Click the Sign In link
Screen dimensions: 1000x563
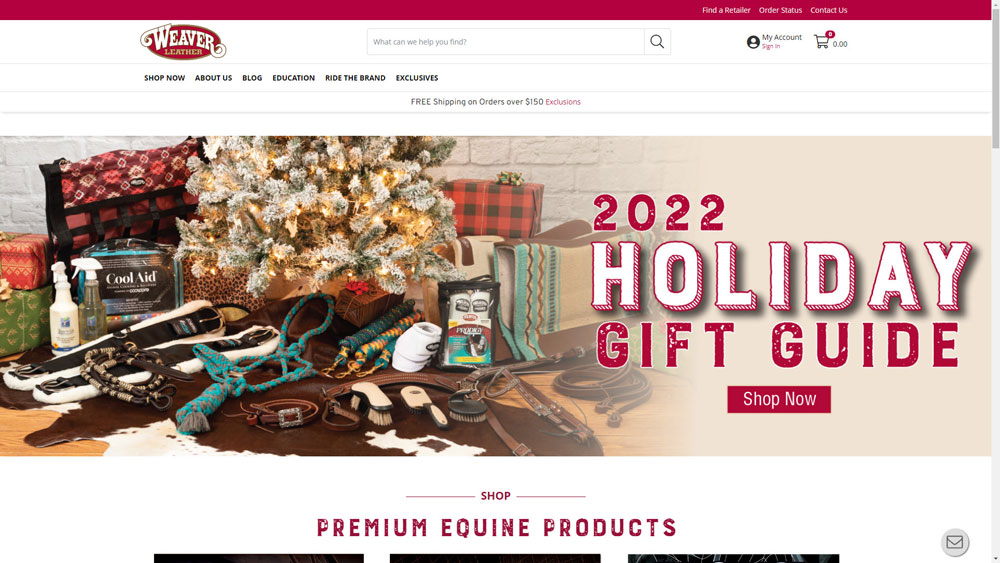click(x=771, y=47)
